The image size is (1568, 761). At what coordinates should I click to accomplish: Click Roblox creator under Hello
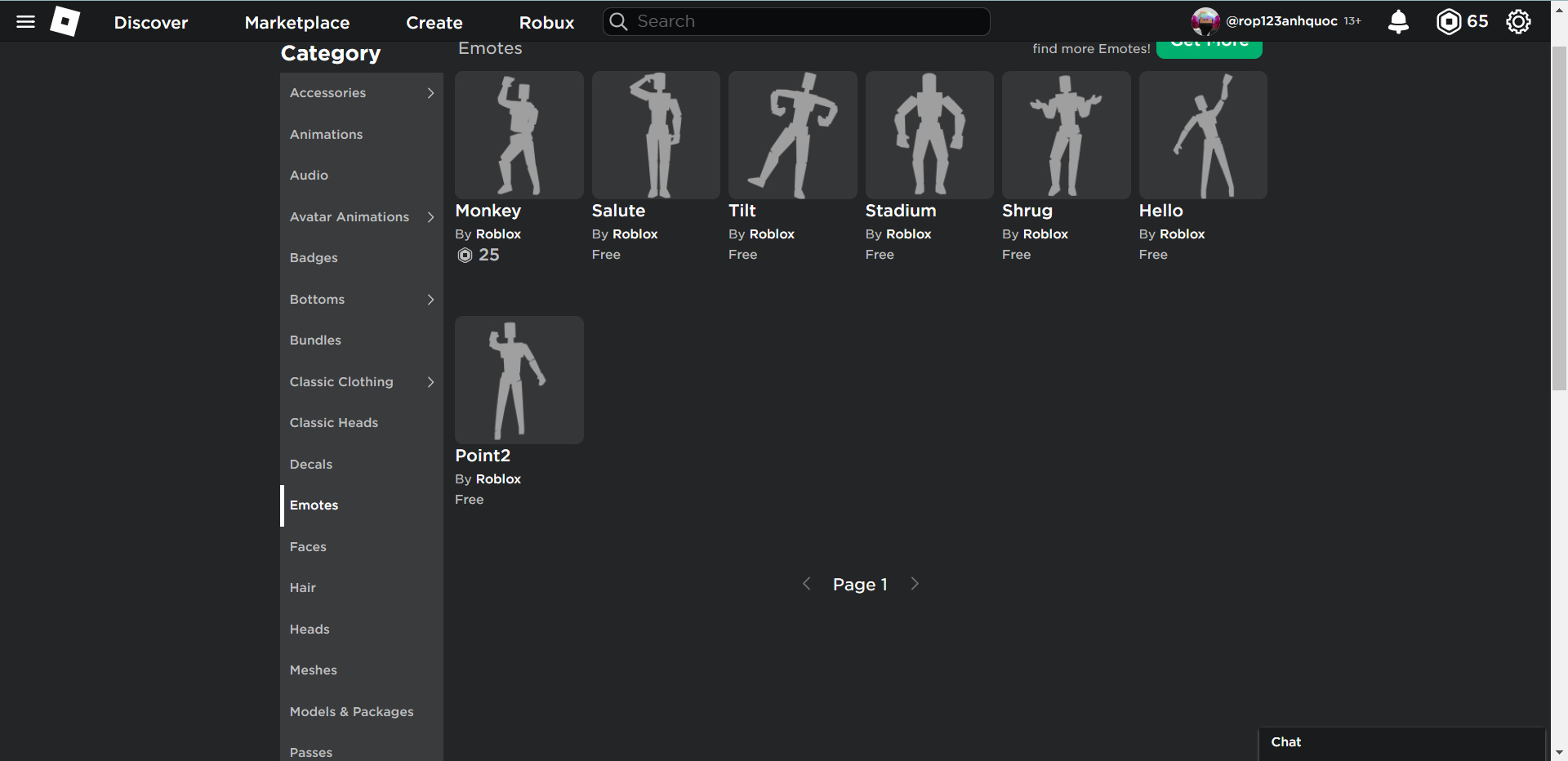[x=1183, y=234]
